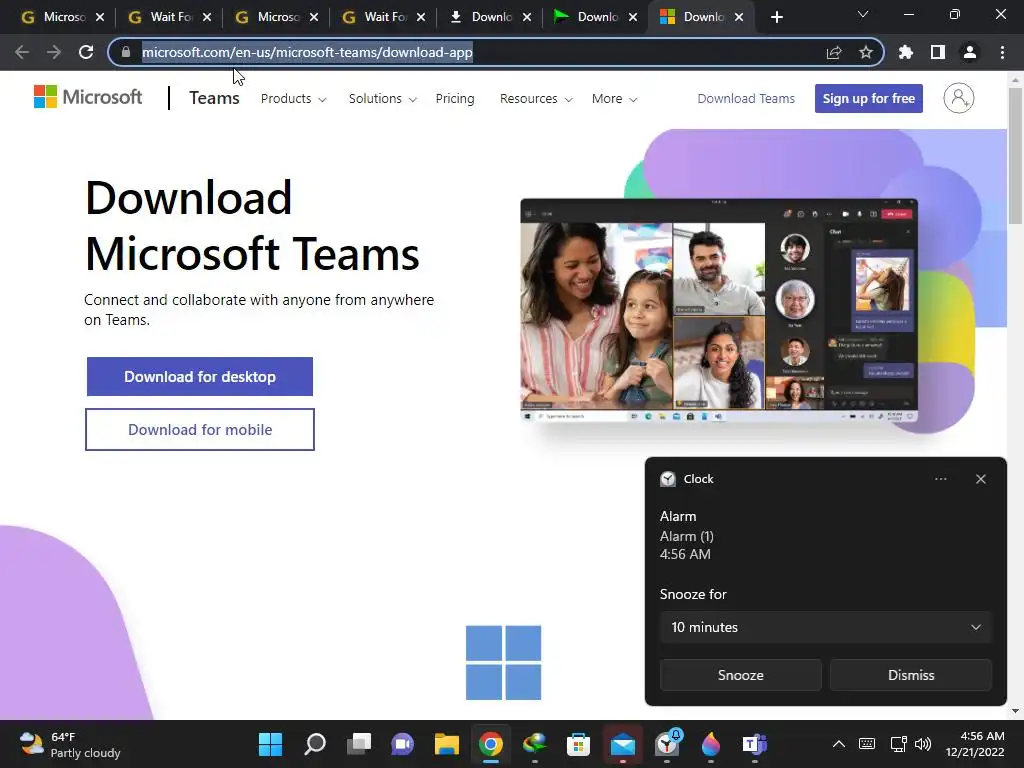This screenshot has height=768, width=1024.
Task: Click the Teams meeting screenshot image
Action: pos(719,311)
